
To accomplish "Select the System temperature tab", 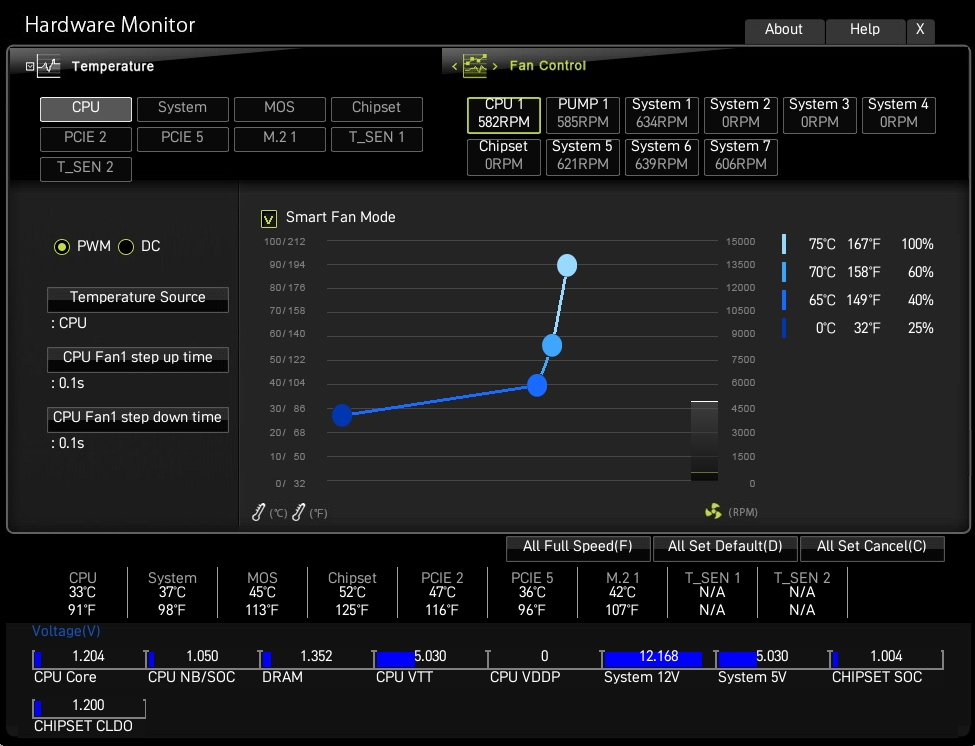I will 183,109.
